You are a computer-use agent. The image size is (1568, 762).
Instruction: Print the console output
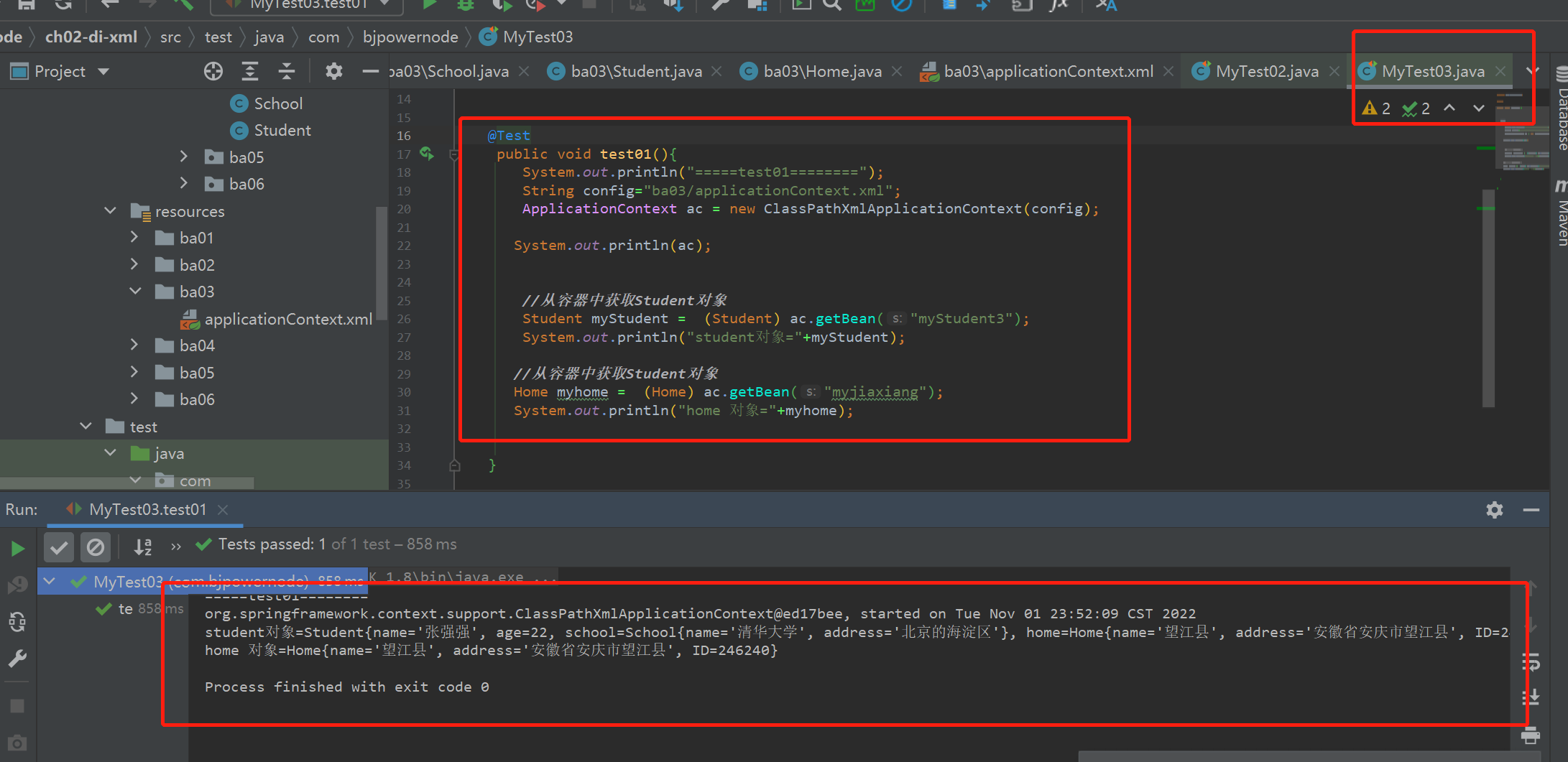coord(1531,735)
